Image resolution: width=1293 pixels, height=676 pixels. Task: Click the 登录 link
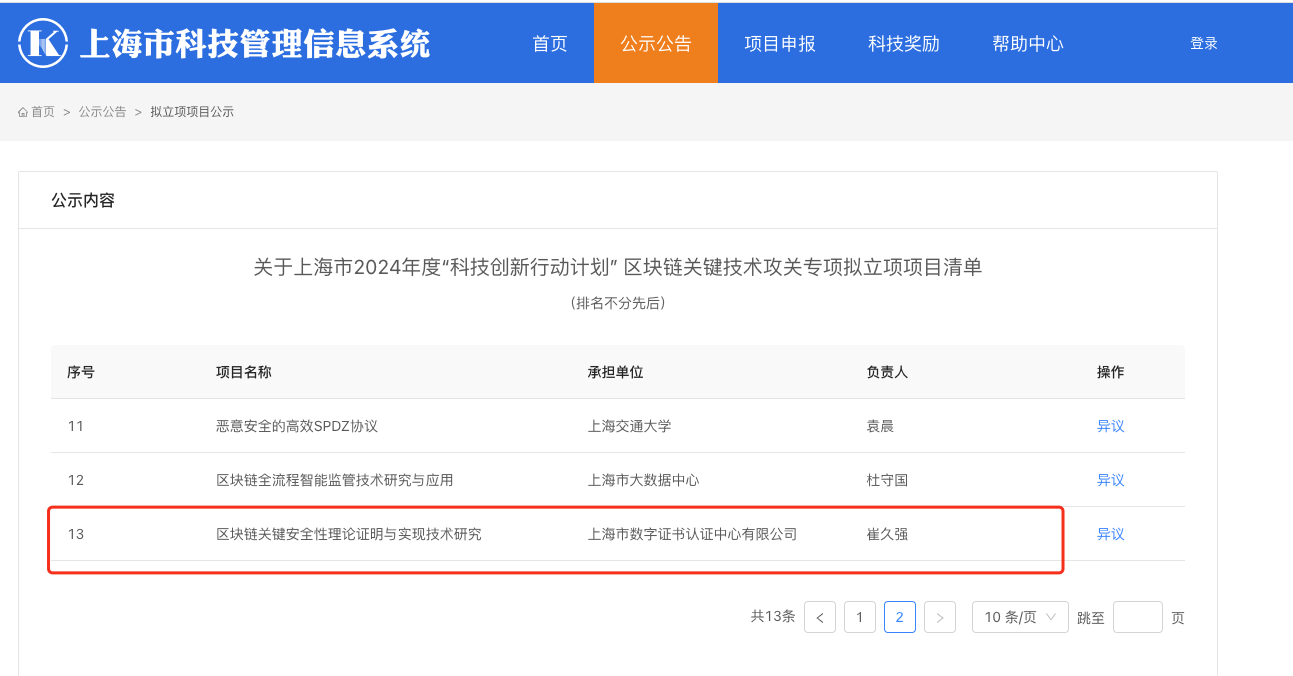click(x=1204, y=43)
